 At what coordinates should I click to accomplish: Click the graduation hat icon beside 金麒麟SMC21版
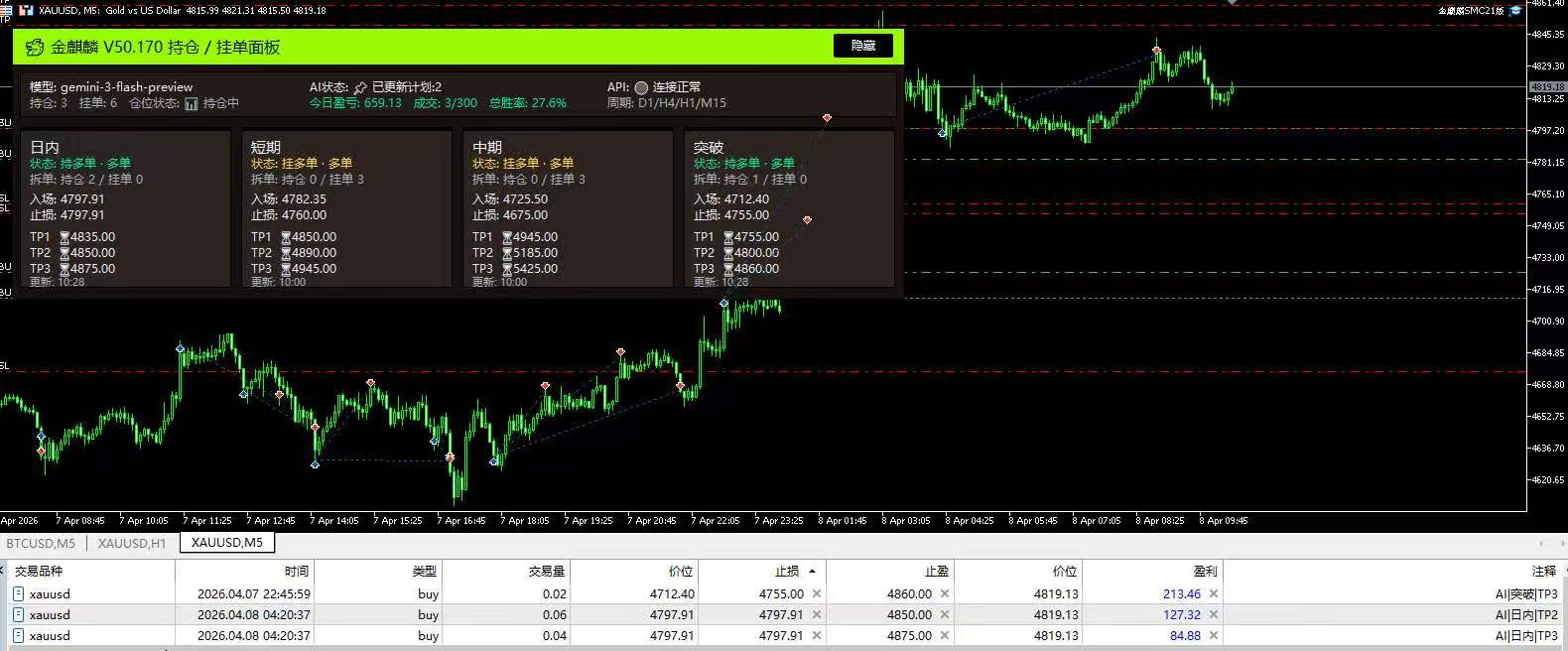pyautogui.click(x=1515, y=10)
